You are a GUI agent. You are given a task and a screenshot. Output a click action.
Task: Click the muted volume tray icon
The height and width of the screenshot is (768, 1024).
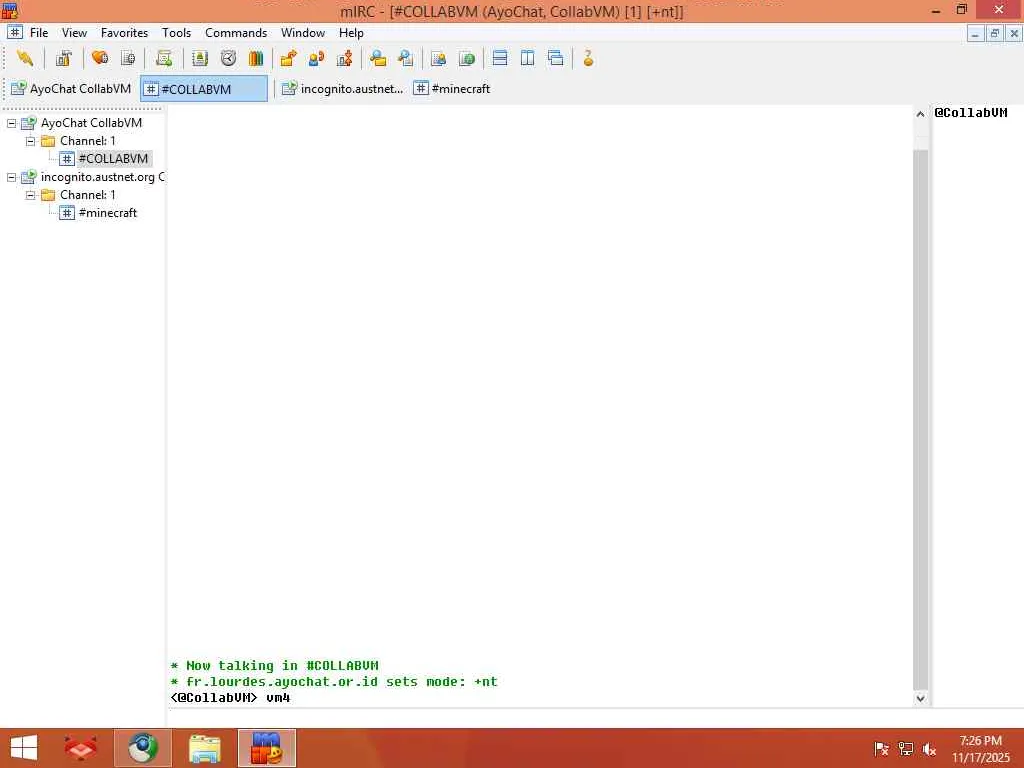929,749
